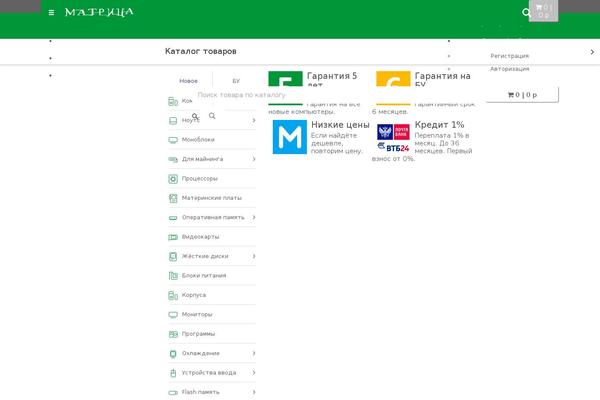Click the Видеокарты icon
Screen dimensions: 600x400
pyautogui.click(x=173, y=237)
